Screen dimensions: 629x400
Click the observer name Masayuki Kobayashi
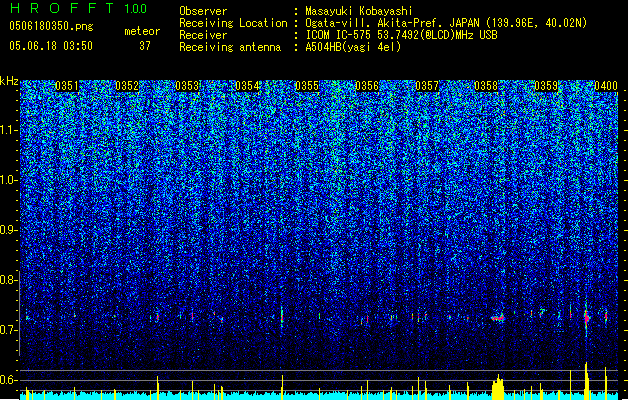point(358,11)
